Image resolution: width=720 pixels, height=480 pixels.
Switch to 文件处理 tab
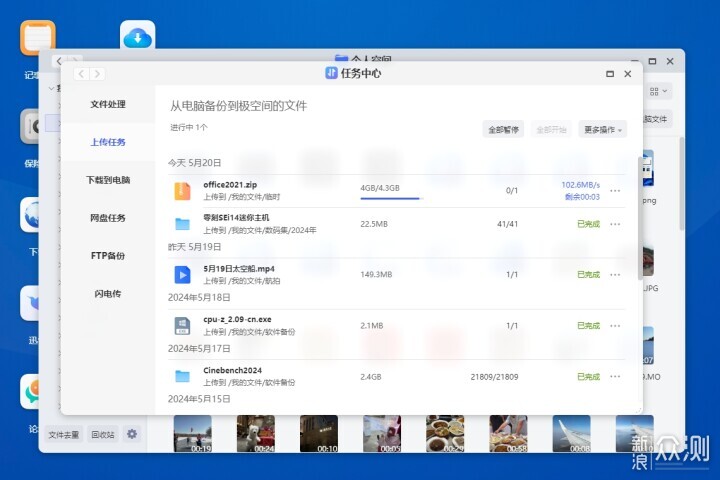(108, 104)
